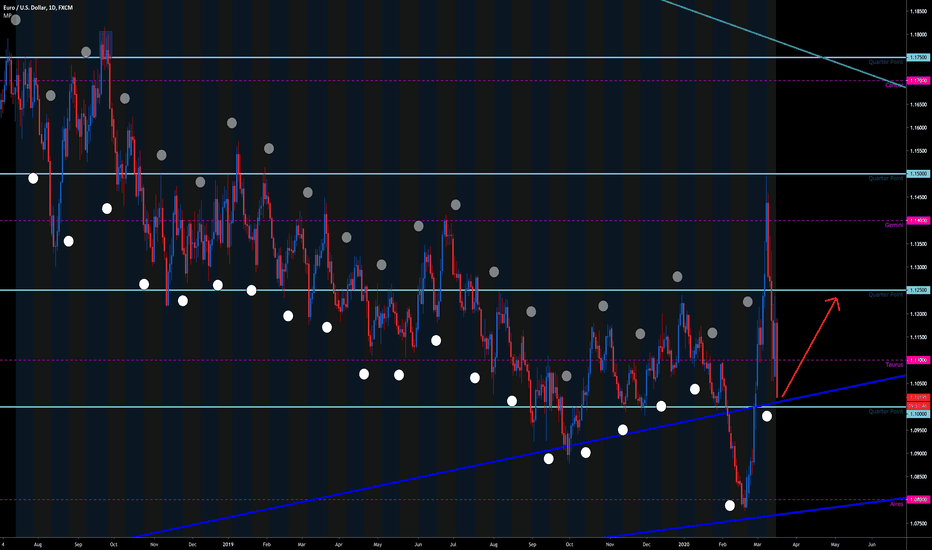Select Quarter Point label at 1.17500
This screenshot has height=550, width=932.
[886, 62]
